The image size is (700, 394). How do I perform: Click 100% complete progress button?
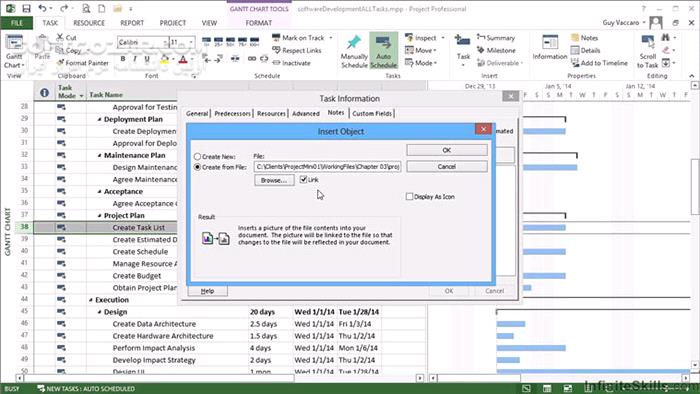254,42
